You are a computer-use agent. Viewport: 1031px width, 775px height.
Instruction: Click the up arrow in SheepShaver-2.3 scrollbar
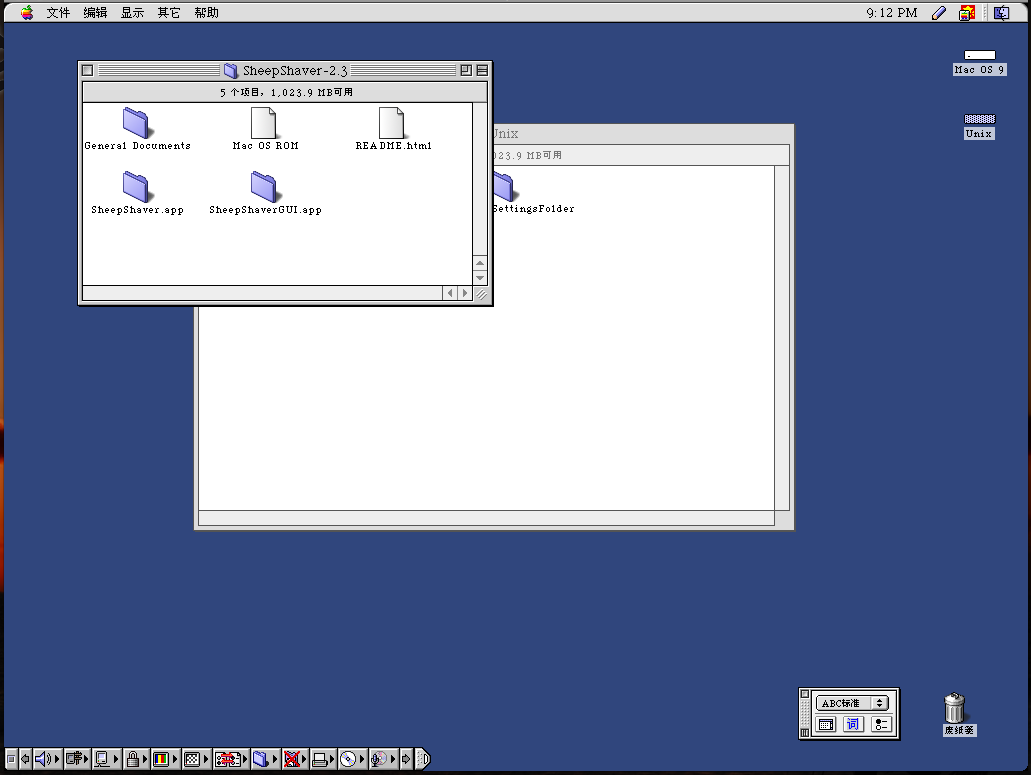480,263
